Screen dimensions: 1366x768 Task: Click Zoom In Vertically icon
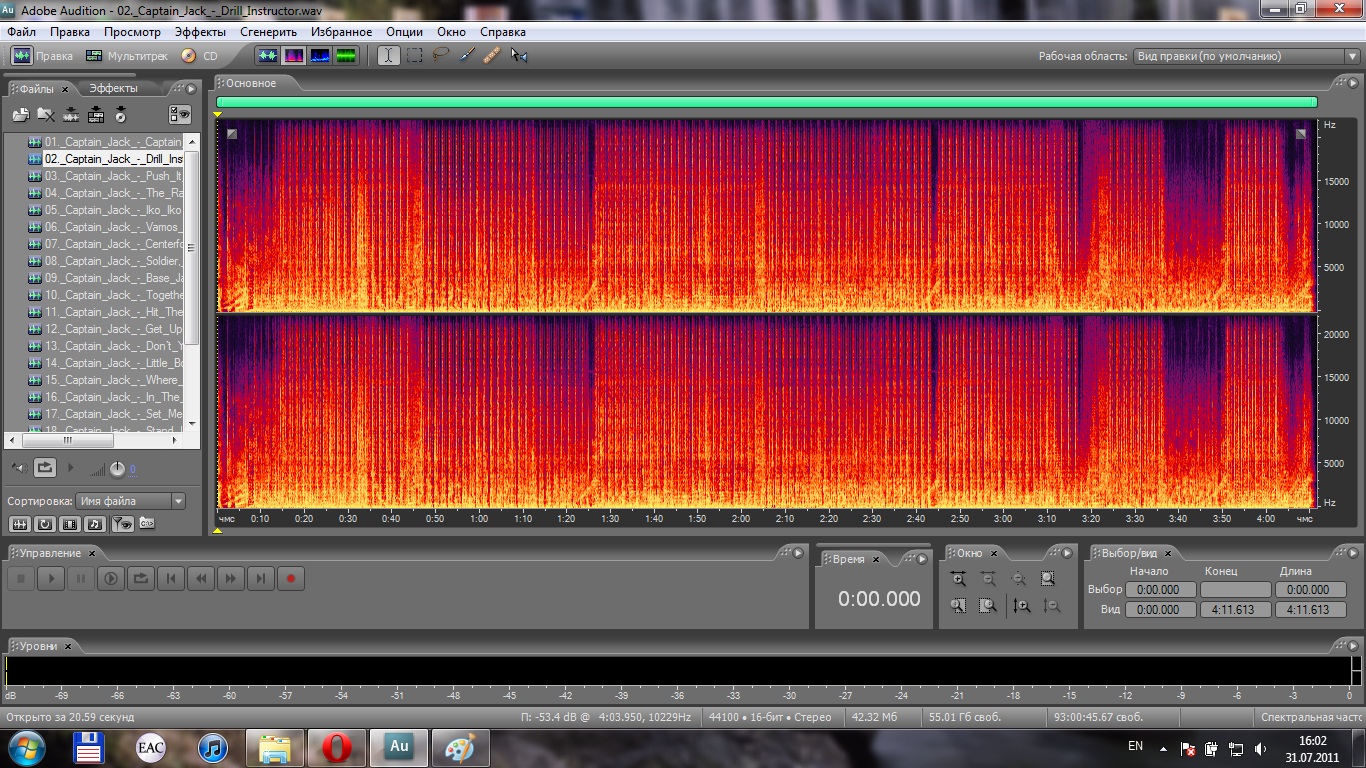[x=1021, y=605]
